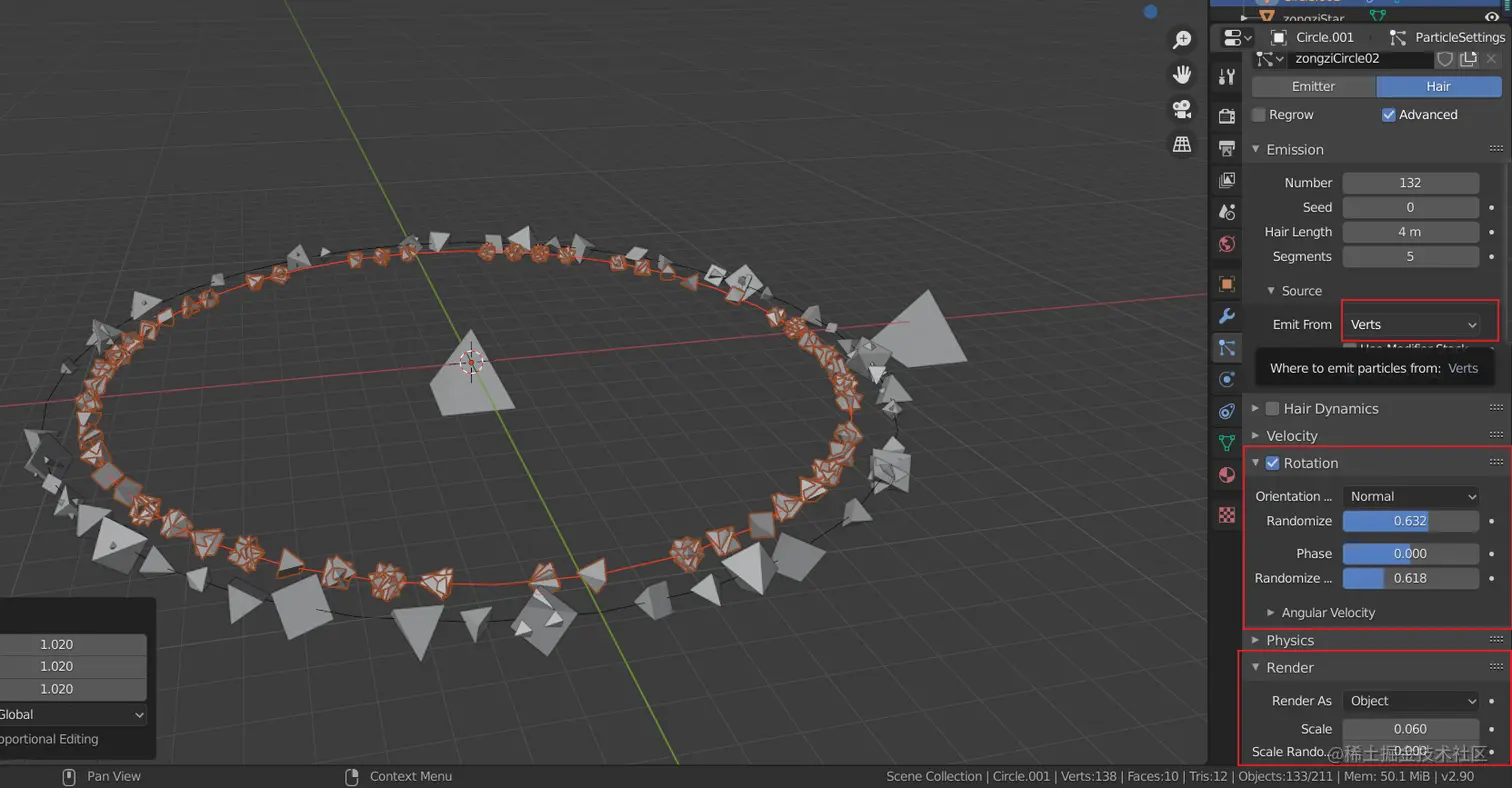Adjust the Randomize 0.632 slider
The height and width of the screenshot is (788, 1512).
click(1410, 521)
